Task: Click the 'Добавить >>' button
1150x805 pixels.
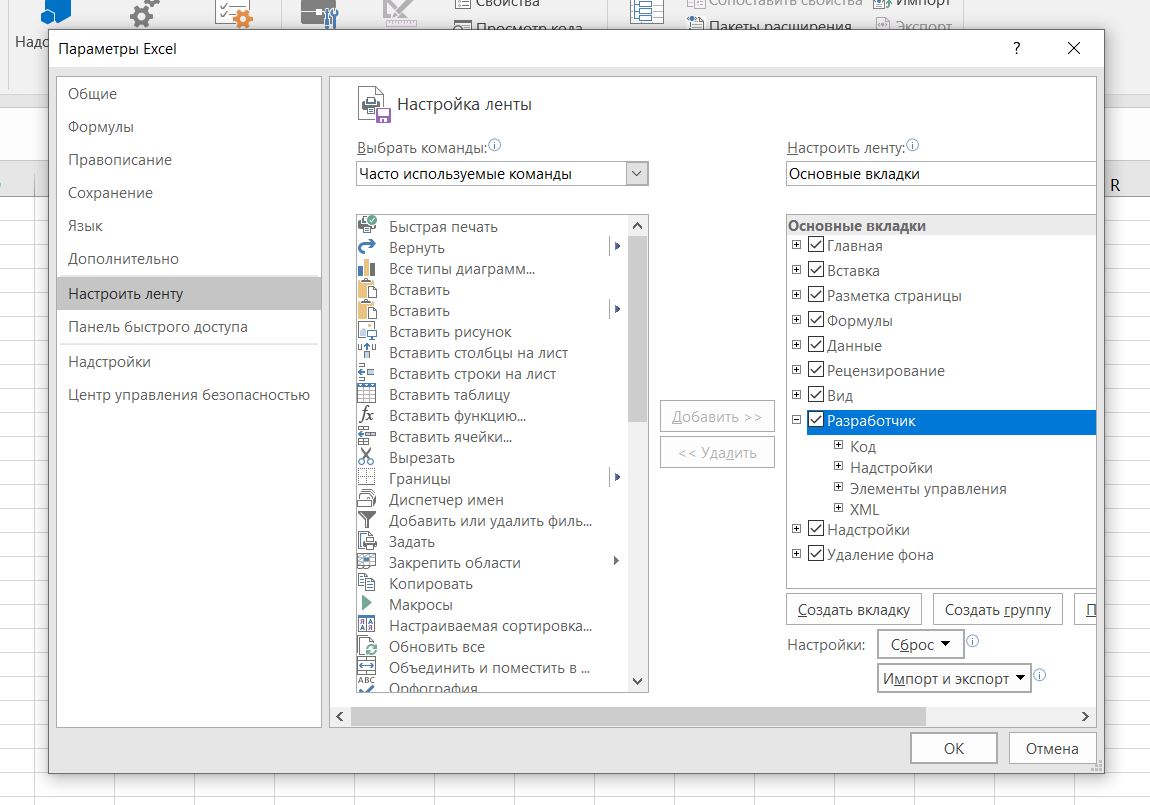Action: click(x=717, y=416)
